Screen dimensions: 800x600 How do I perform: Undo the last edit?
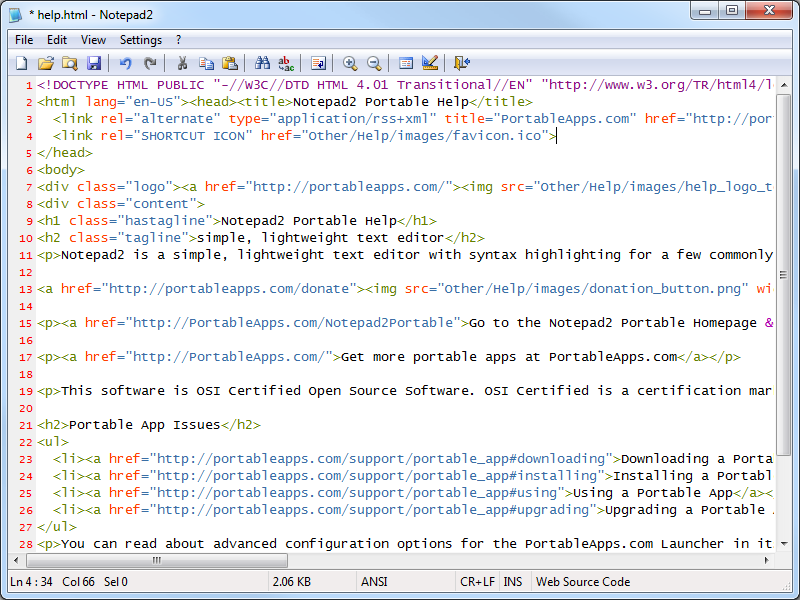(x=126, y=63)
